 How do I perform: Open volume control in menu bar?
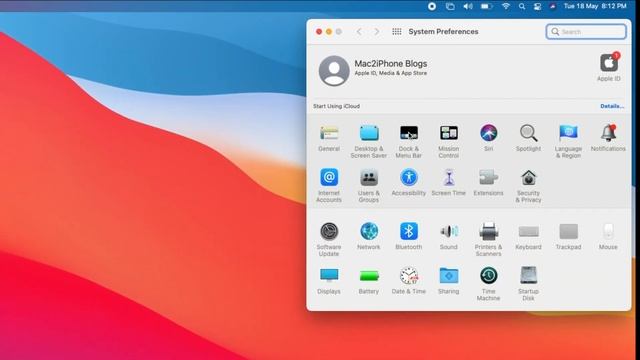click(468, 6)
